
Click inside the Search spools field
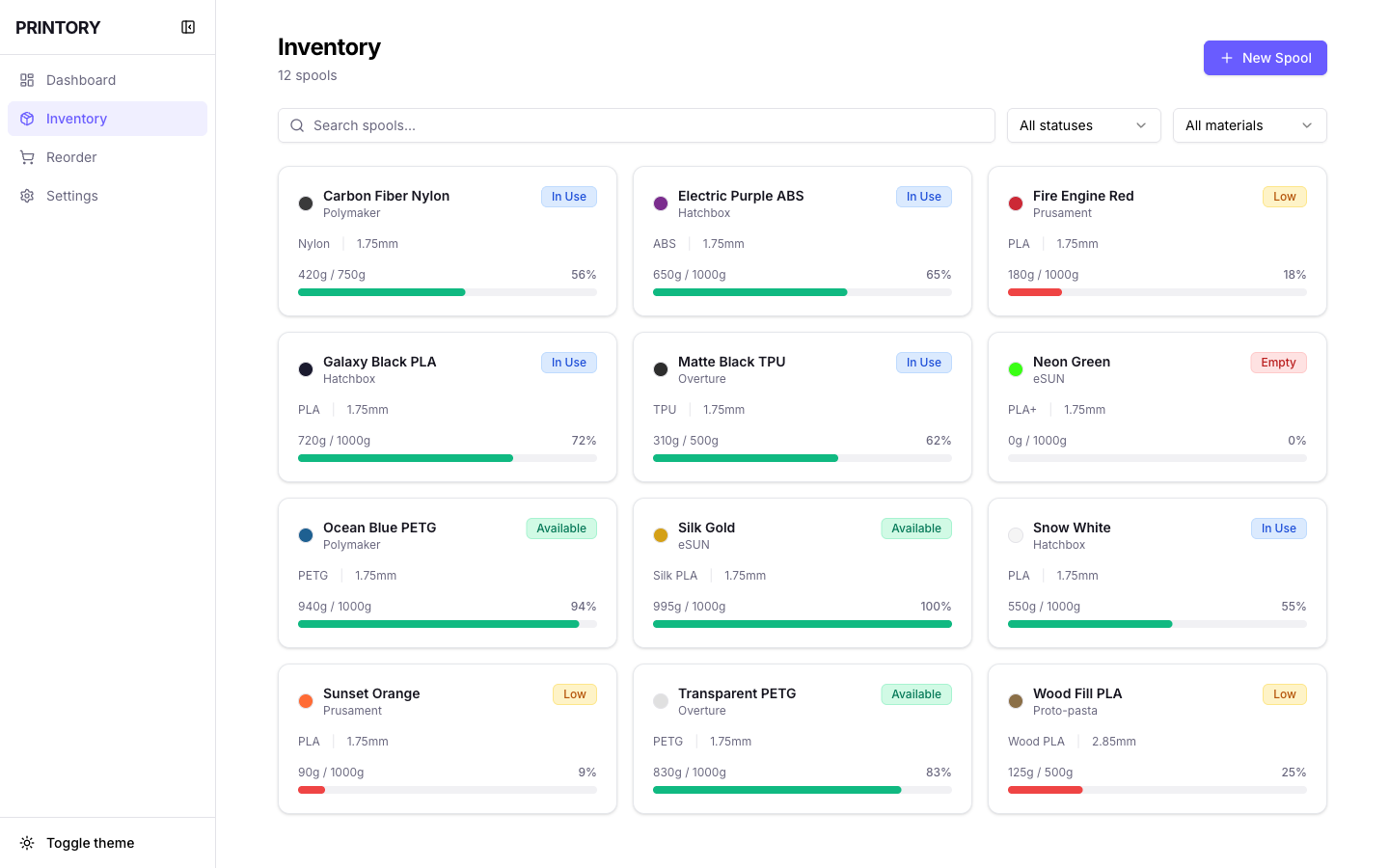(x=636, y=125)
